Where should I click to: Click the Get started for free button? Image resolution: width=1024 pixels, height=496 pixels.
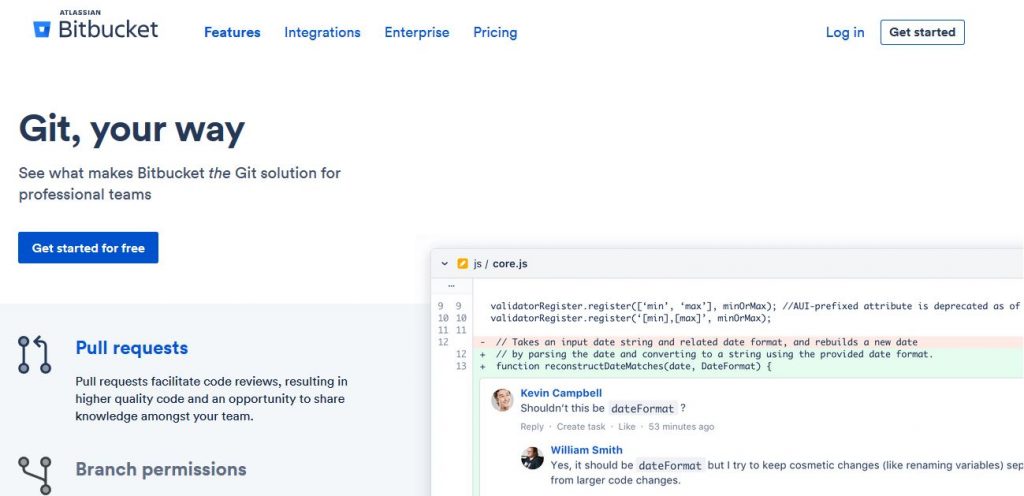point(88,248)
